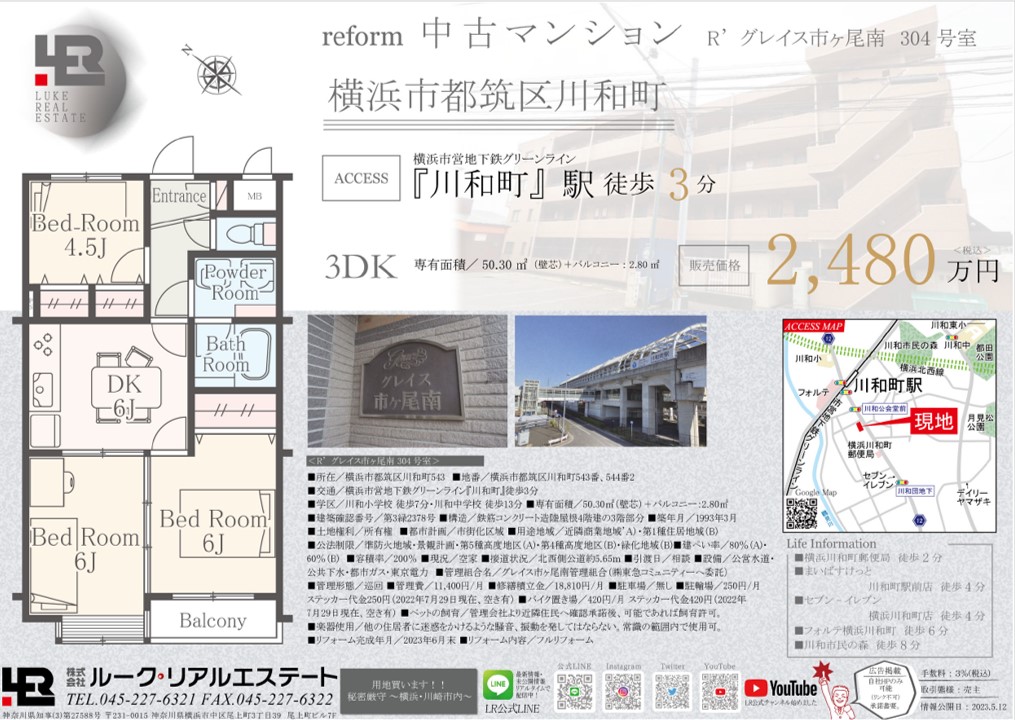This screenshot has height=720, width=1015.
Task: Click the YouTube logo in the footer
Action: pos(780,688)
